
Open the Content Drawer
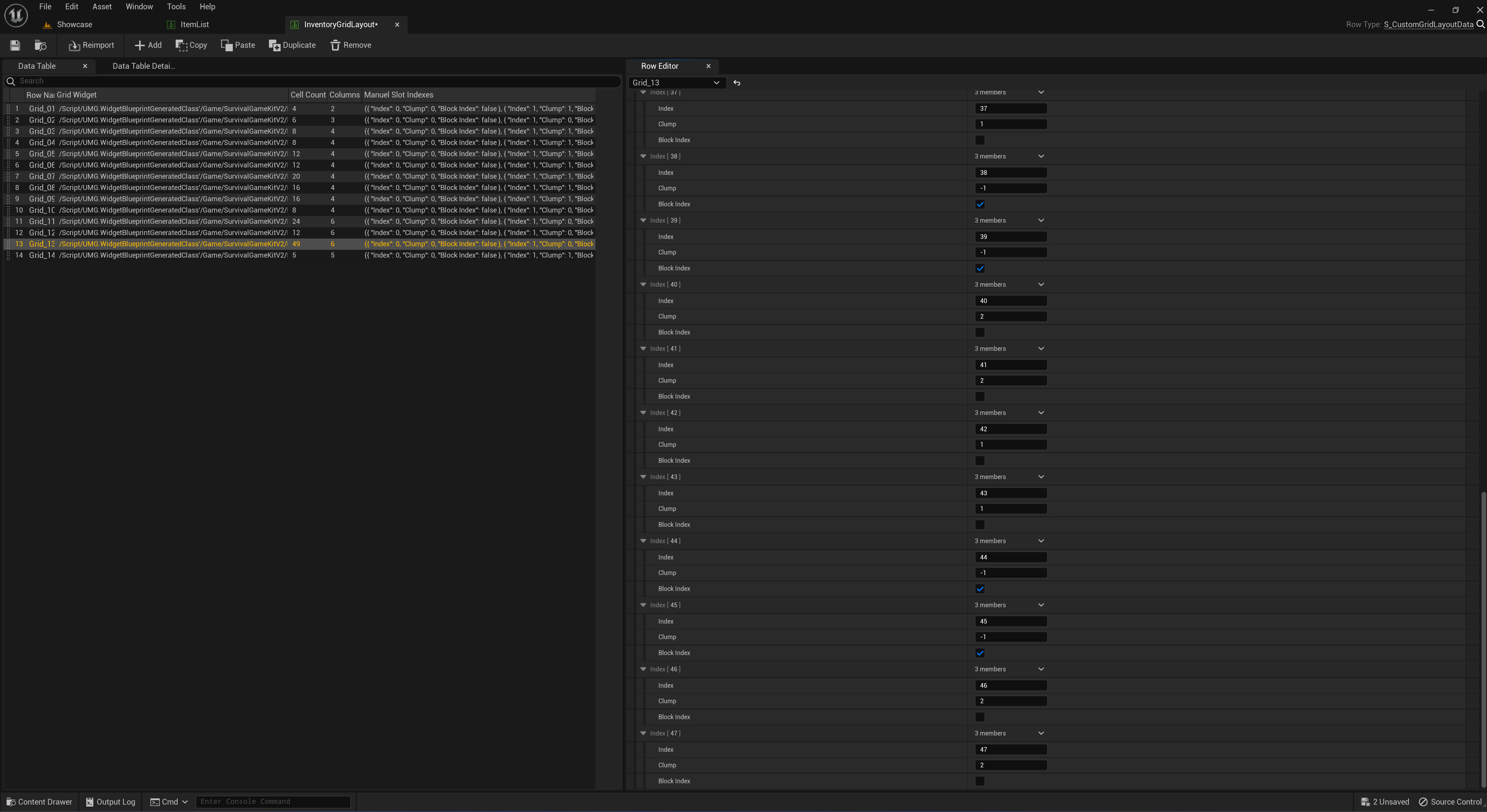(x=39, y=802)
